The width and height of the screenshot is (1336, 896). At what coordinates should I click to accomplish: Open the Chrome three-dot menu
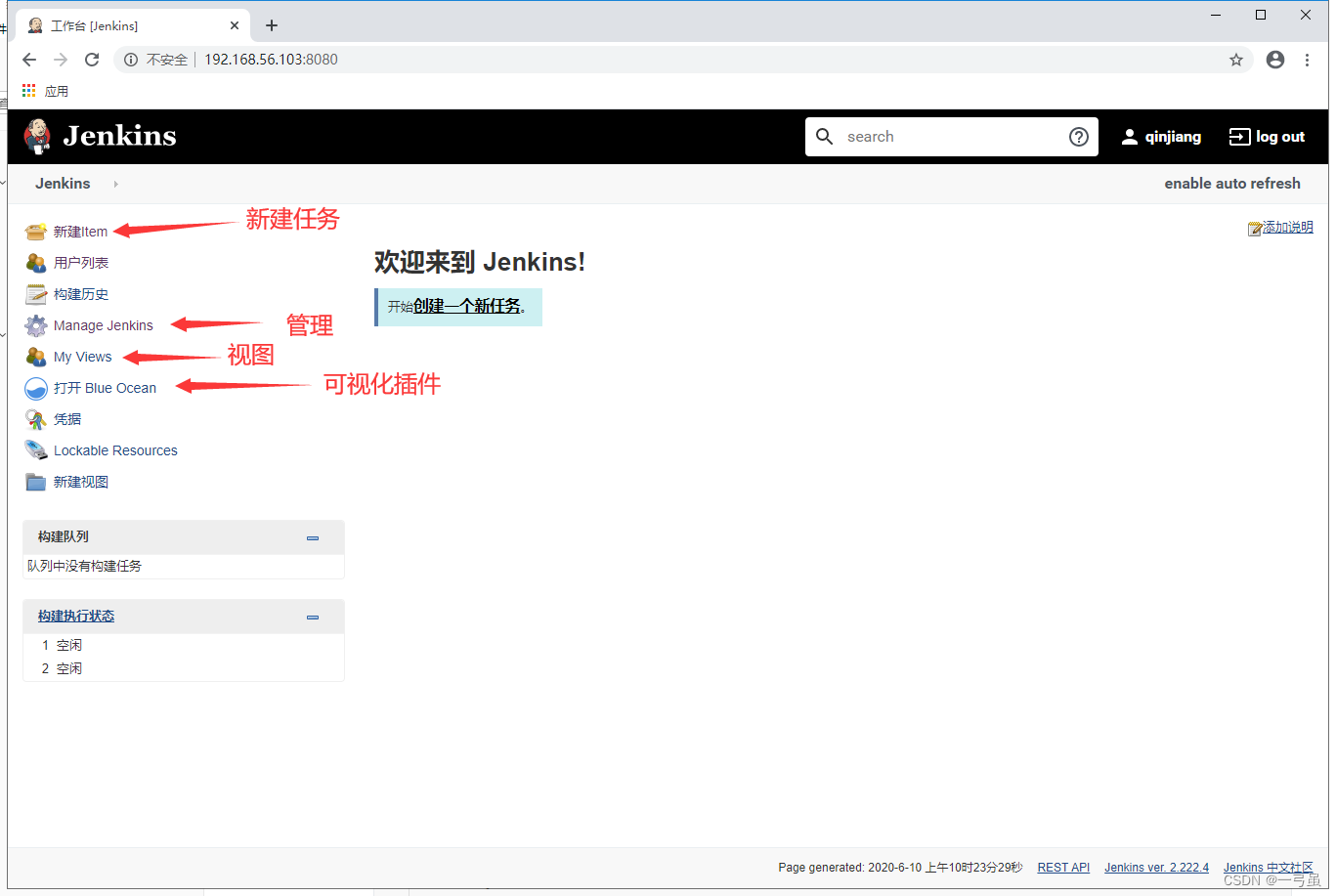pyautogui.click(x=1307, y=60)
